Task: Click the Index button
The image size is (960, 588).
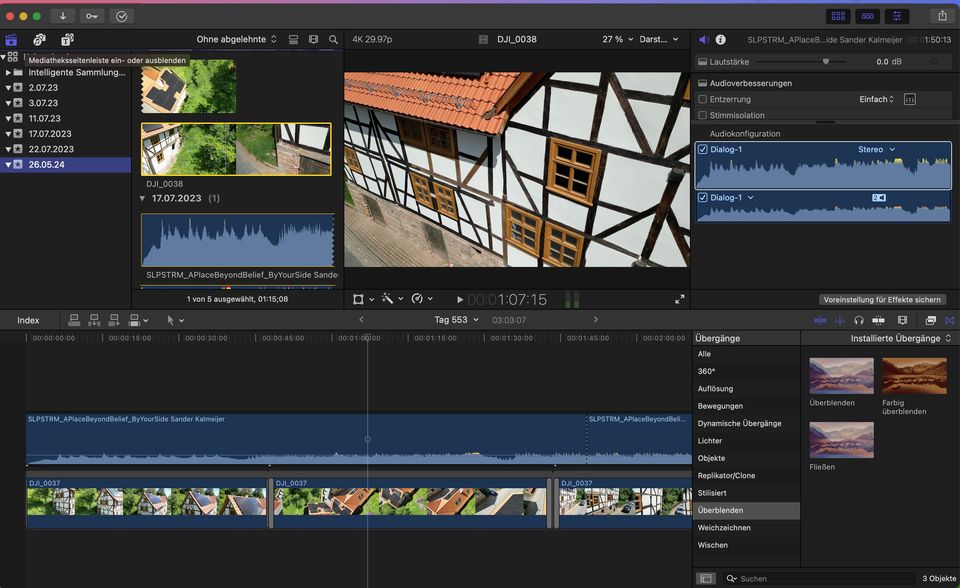Action: pos(28,320)
